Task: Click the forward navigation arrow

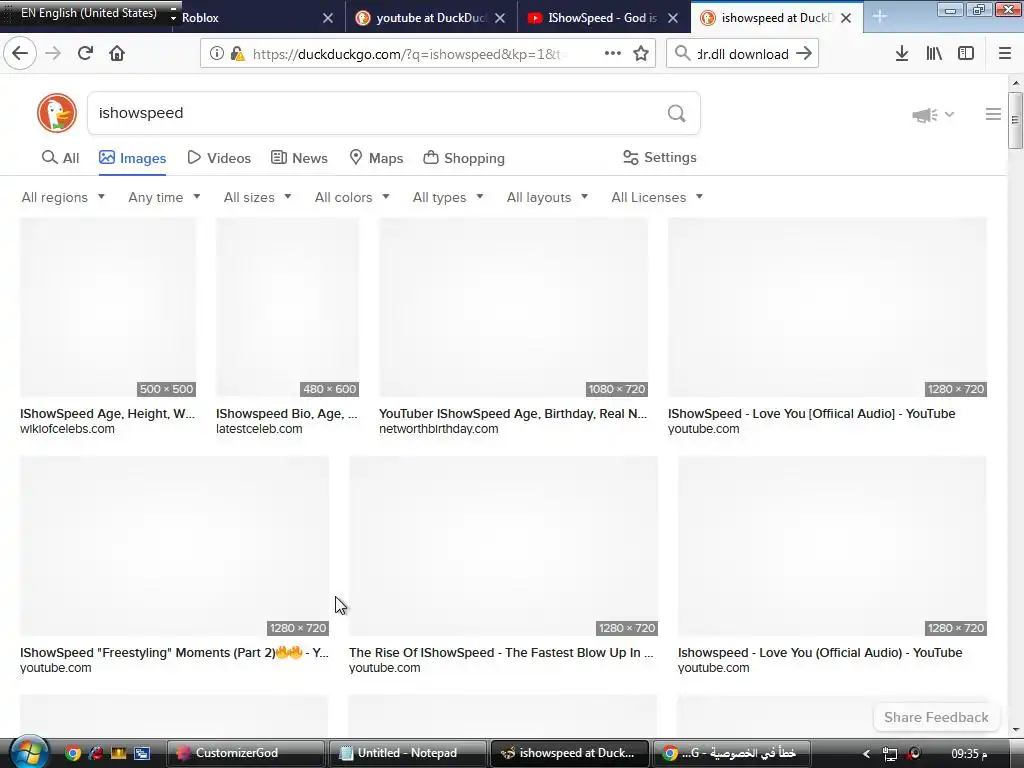Action: [x=53, y=54]
